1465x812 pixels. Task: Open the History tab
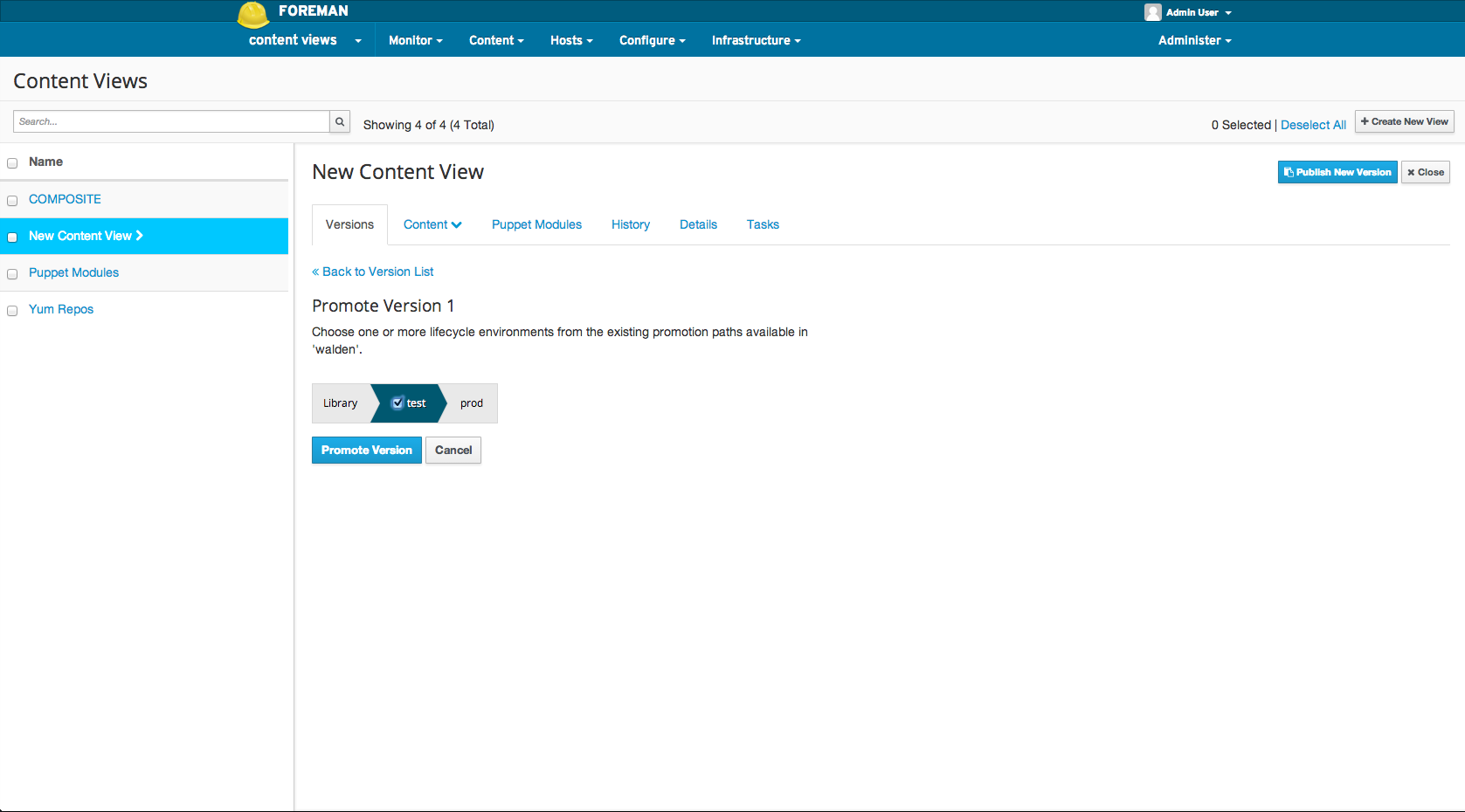[x=630, y=224]
